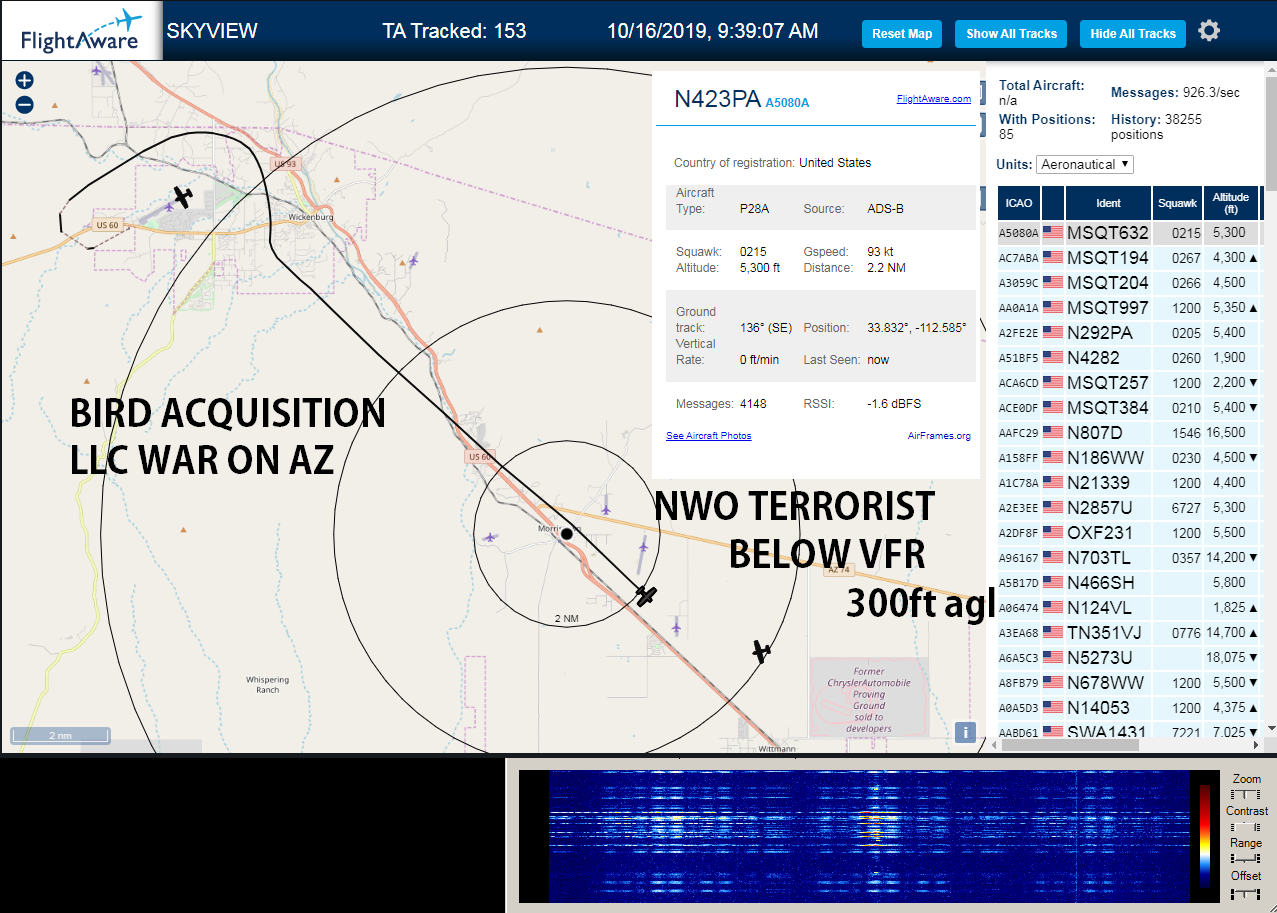Select the black aircraft icon near Wickenburg airport

point(182,196)
